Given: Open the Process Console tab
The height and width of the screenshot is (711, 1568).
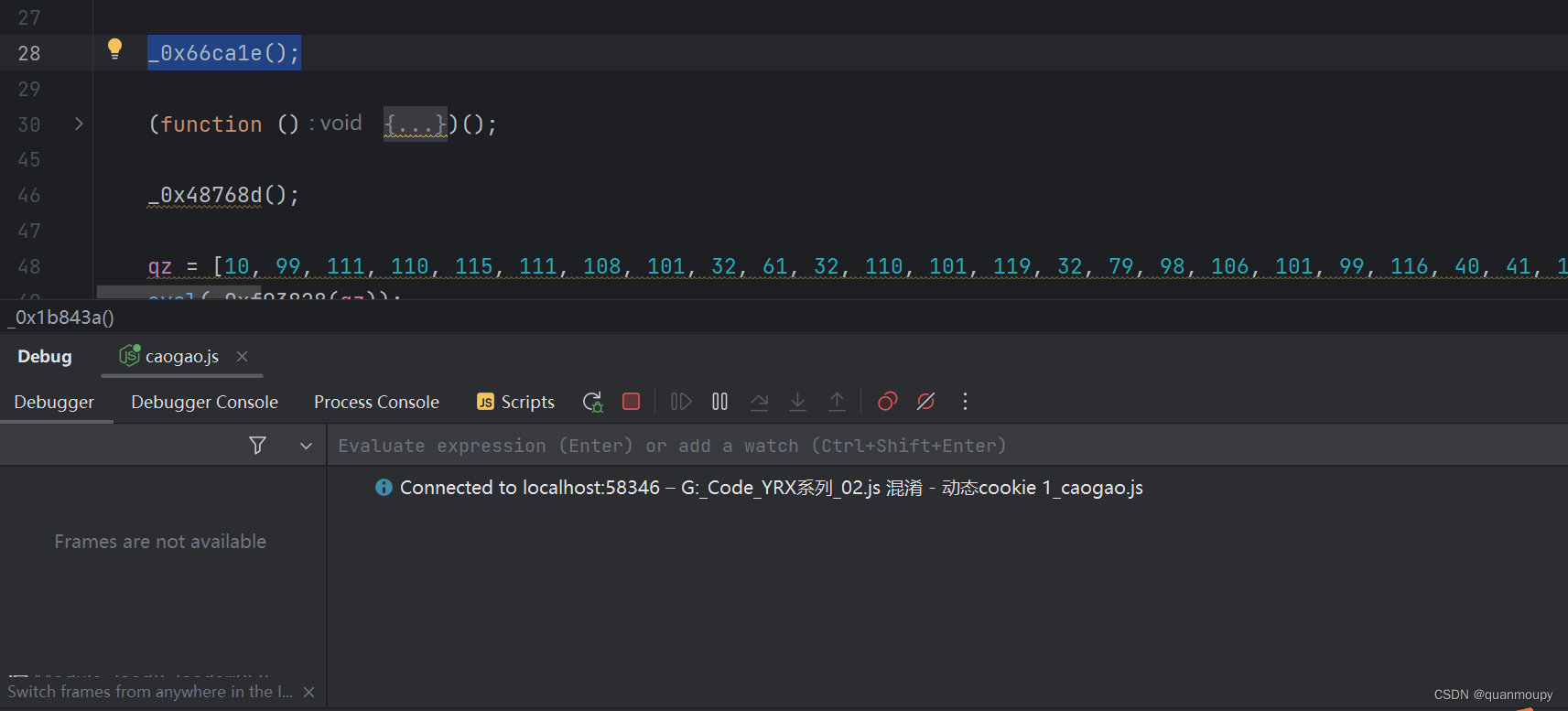Looking at the screenshot, I should tap(376, 402).
